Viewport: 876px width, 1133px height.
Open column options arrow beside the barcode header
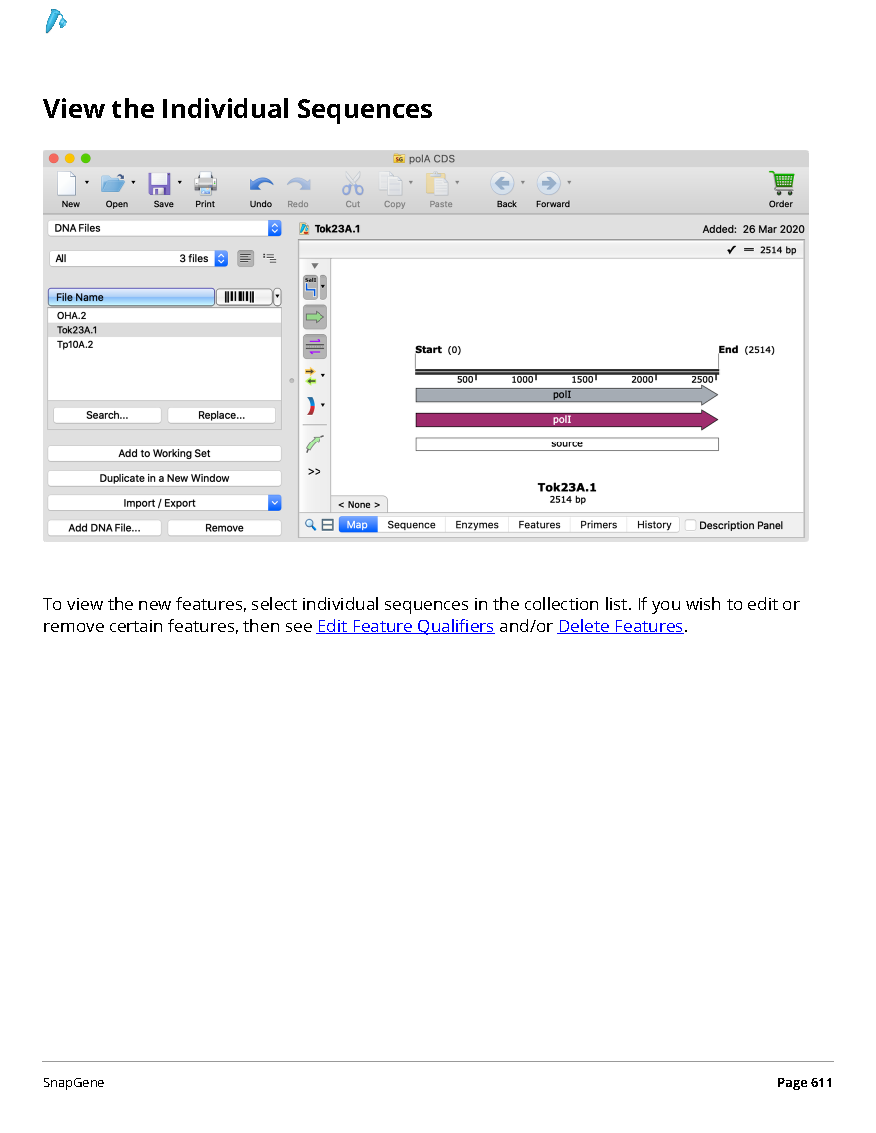[277, 297]
